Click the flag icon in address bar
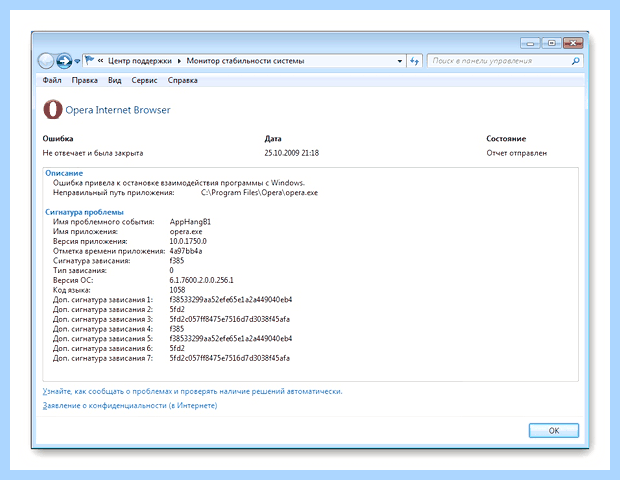This screenshot has height=480, width=620. point(89,60)
